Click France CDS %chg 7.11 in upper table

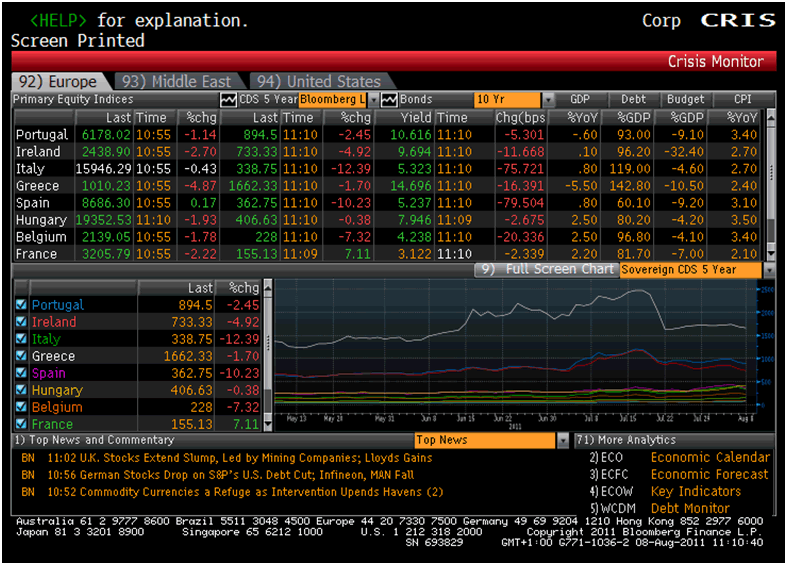click(357, 254)
